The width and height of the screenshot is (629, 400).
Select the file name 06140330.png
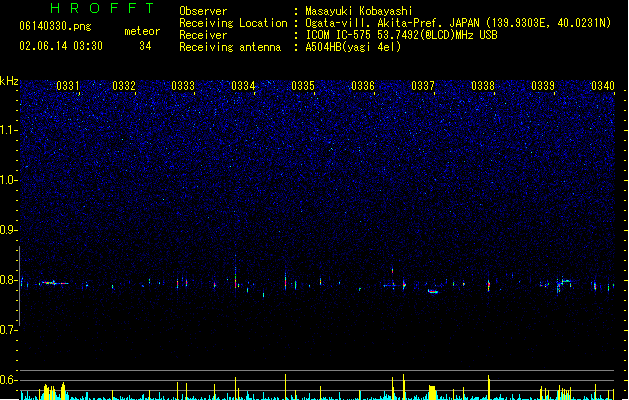(55, 26)
